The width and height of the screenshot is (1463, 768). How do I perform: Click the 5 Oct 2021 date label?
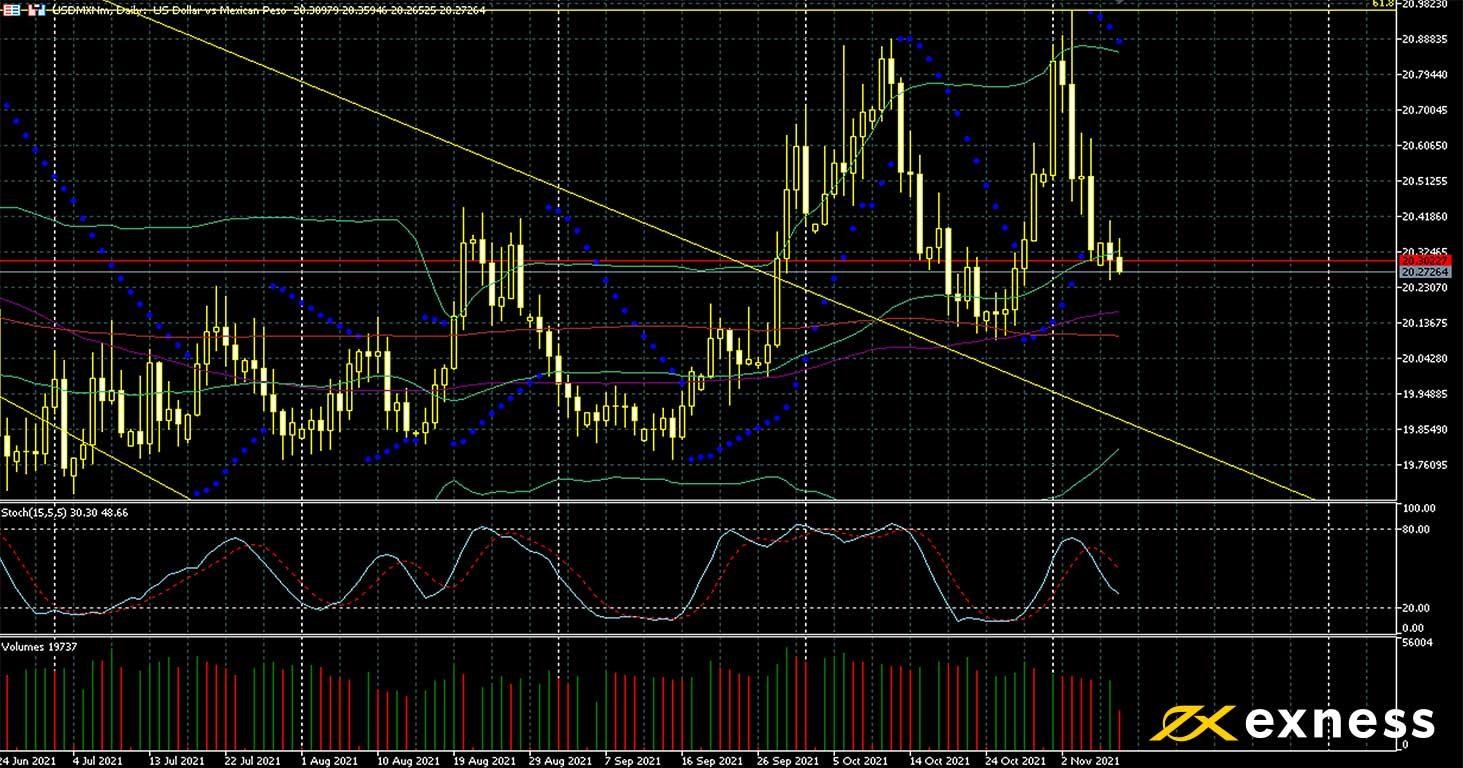[x=860, y=760]
